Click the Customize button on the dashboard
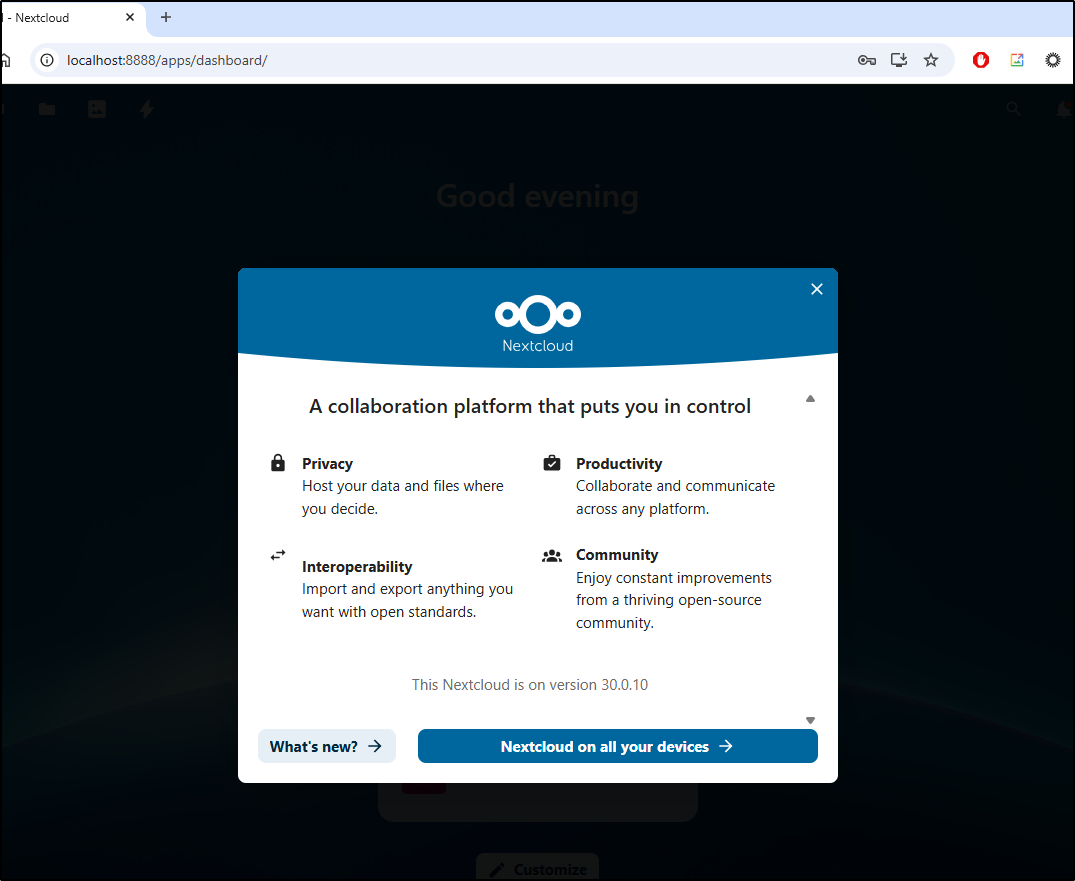 click(x=538, y=868)
